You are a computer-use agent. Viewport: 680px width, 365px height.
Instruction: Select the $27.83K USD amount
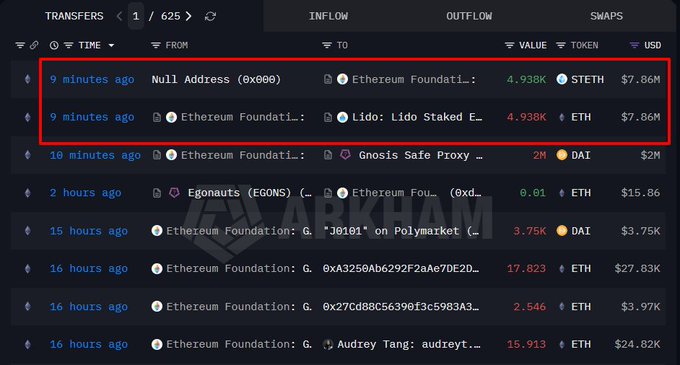(x=638, y=269)
